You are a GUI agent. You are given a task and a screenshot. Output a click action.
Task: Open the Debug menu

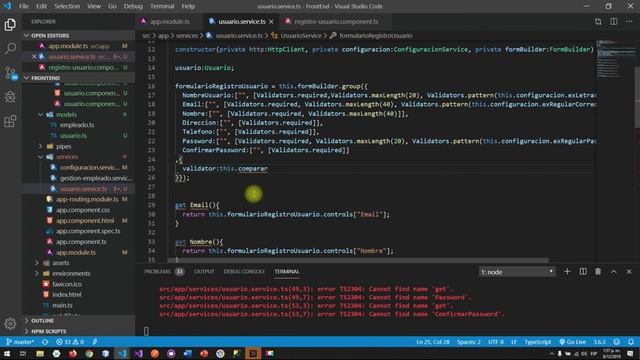tap(133, 6)
